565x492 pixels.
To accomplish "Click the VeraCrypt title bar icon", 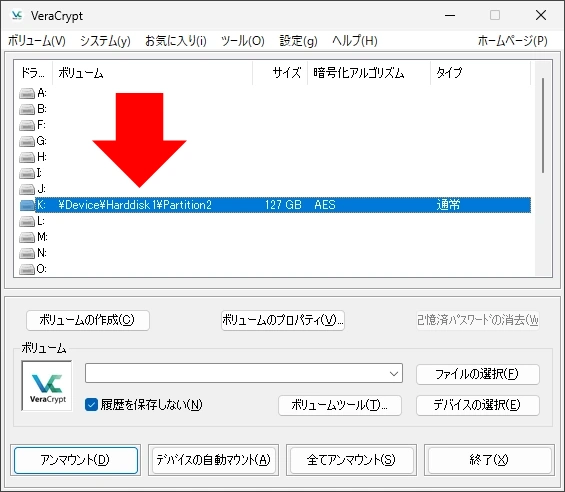I will coord(17,15).
